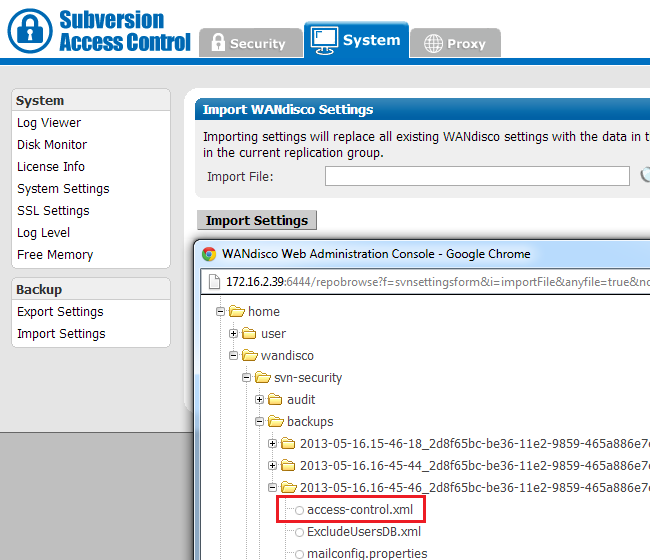
Task: Click the Chrome icon in popup title bar
Action: click(209, 254)
